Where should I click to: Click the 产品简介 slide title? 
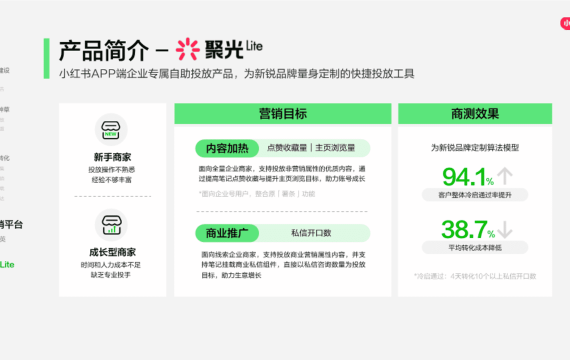pyautogui.click(x=104, y=51)
